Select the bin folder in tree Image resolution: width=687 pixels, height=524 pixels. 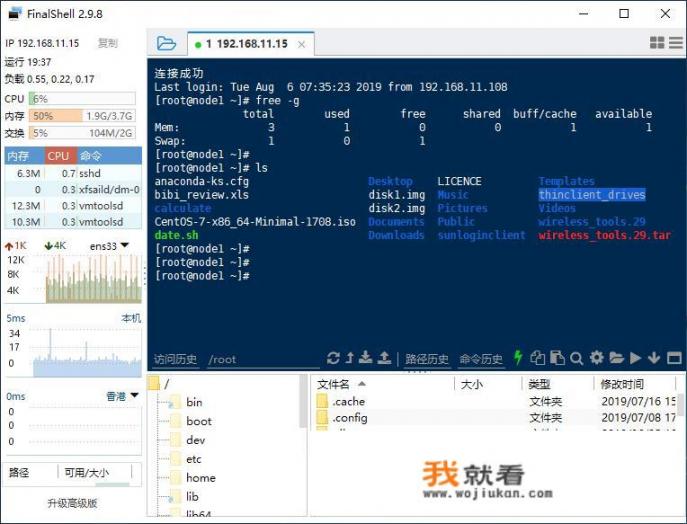pos(187,402)
